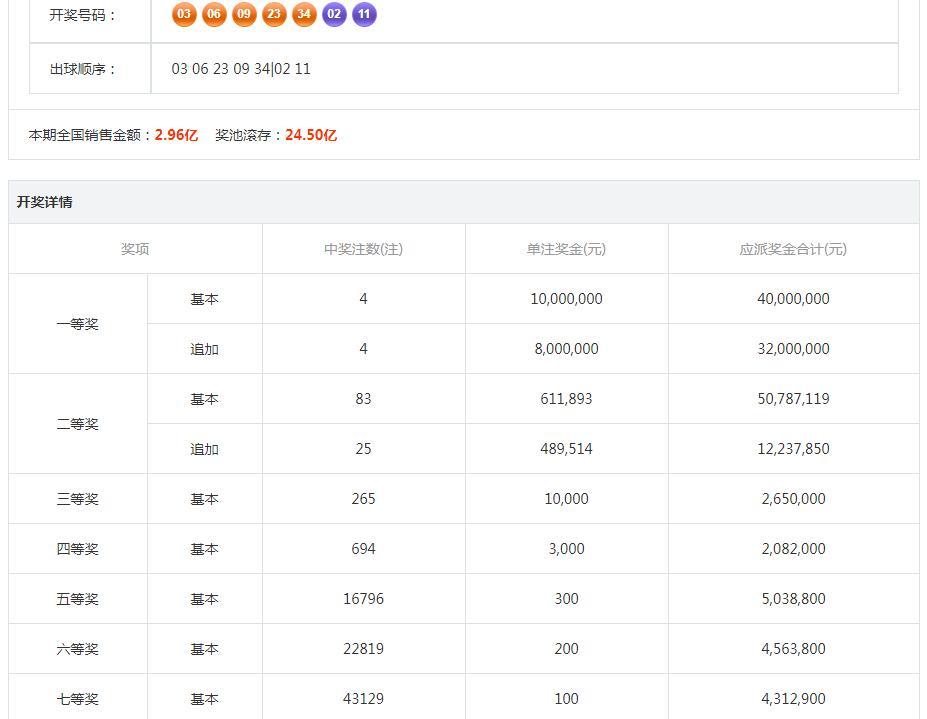This screenshot has width=927, height=719.
Task: Select the draw order text 03 06 23 09 34|02 11
Action: [x=241, y=69]
